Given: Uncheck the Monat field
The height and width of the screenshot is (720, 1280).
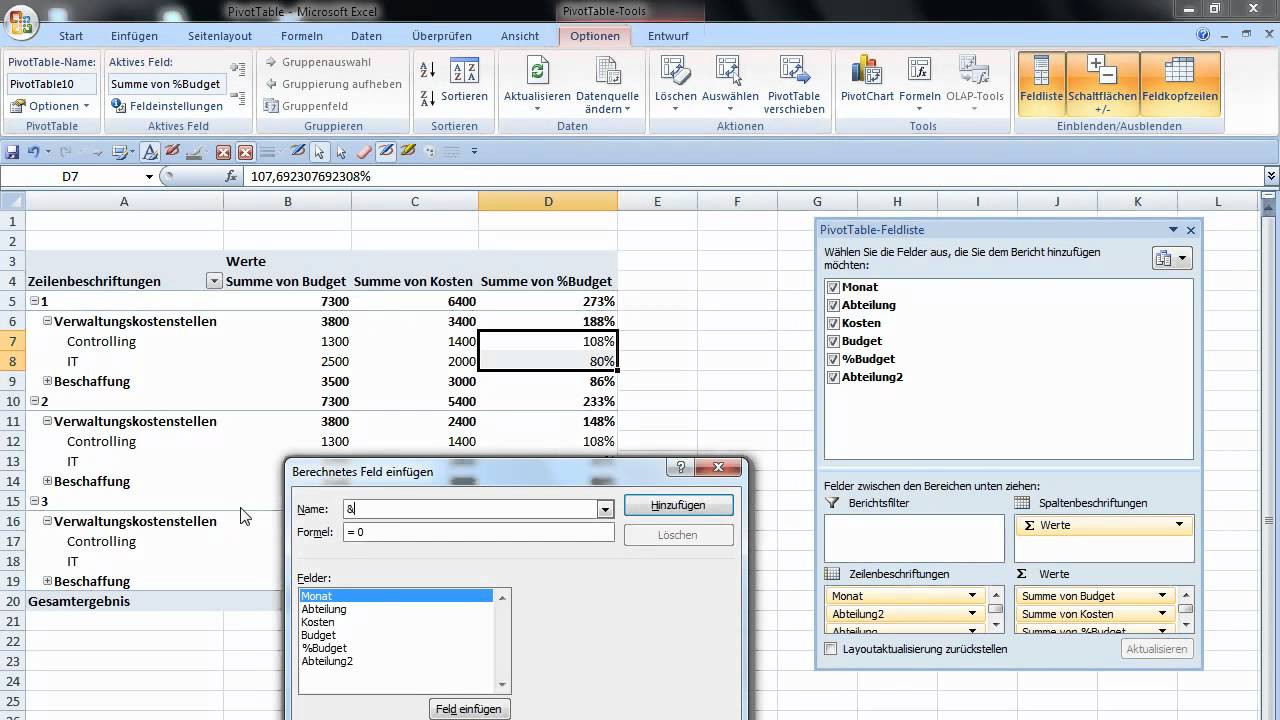Looking at the screenshot, I should point(833,287).
